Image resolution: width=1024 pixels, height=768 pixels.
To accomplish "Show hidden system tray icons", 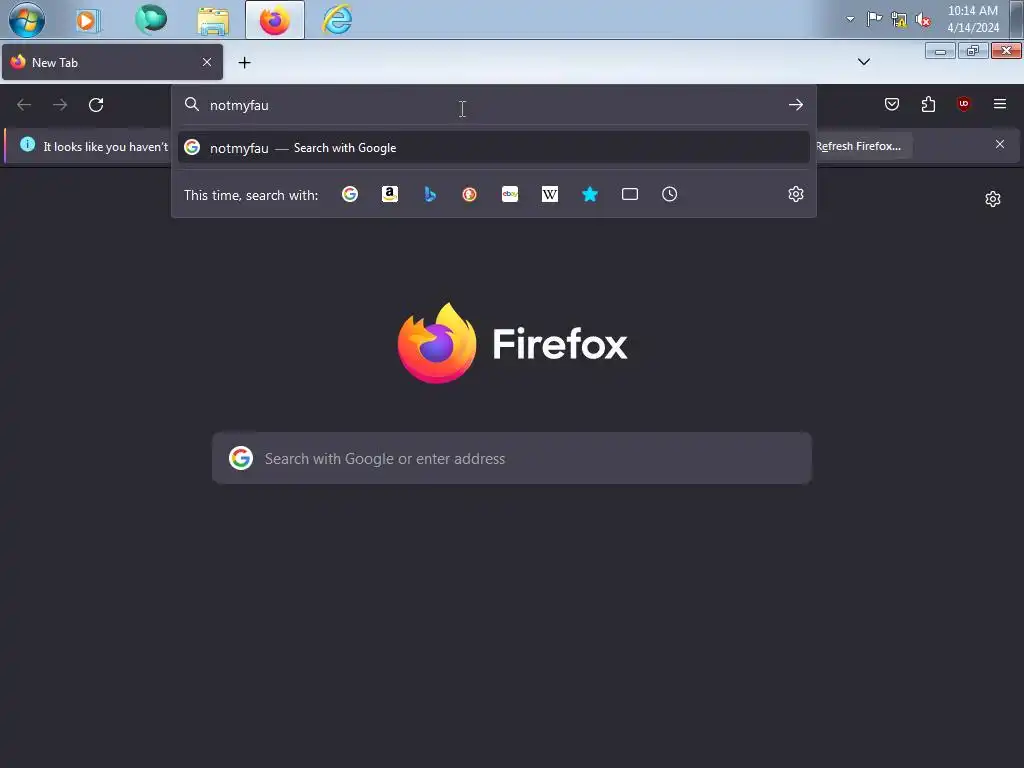I will 850,19.
